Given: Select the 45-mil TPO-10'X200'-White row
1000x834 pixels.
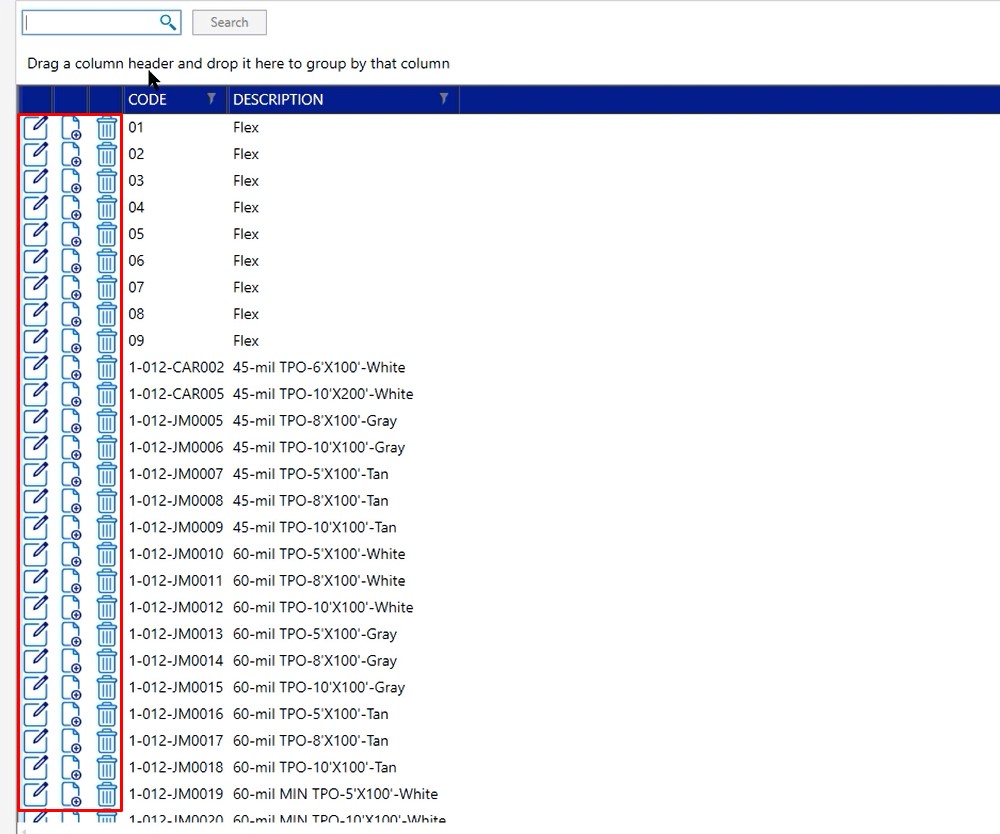Looking at the screenshot, I should [322, 394].
